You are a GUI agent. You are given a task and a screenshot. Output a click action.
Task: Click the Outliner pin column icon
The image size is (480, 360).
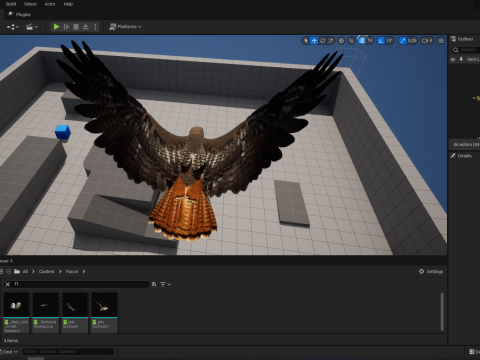click(461, 59)
